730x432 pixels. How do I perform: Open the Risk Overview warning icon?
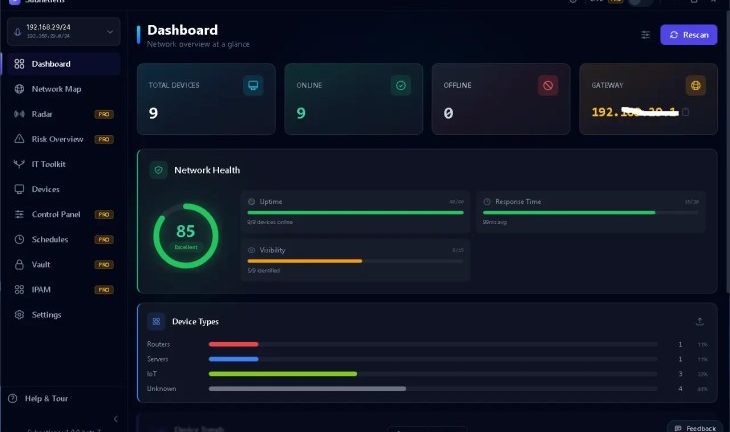click(x=19, y=139)
